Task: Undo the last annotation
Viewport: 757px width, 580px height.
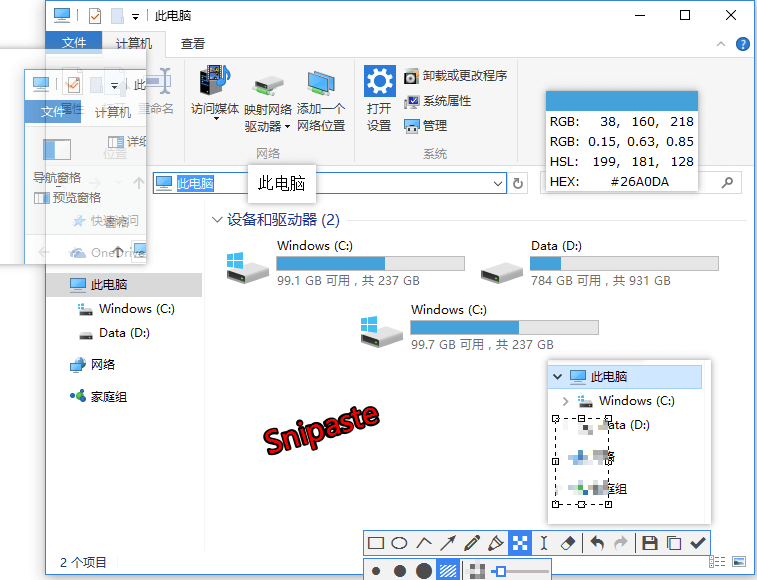Action: tap(597, 543)
